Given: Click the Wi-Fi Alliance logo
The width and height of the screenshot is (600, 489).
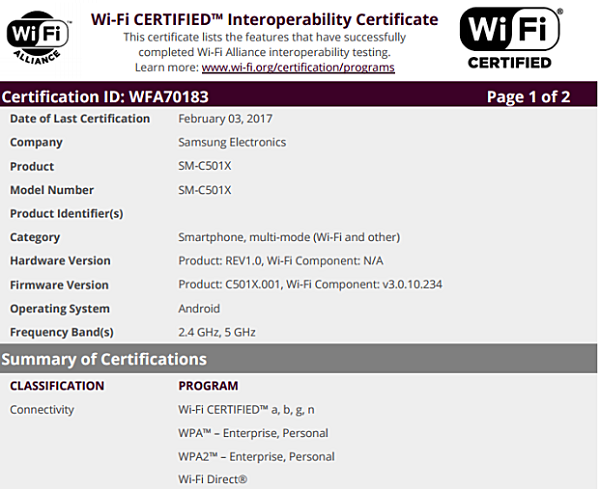Looking at the screenshot, I should click(x=38, y=37).
